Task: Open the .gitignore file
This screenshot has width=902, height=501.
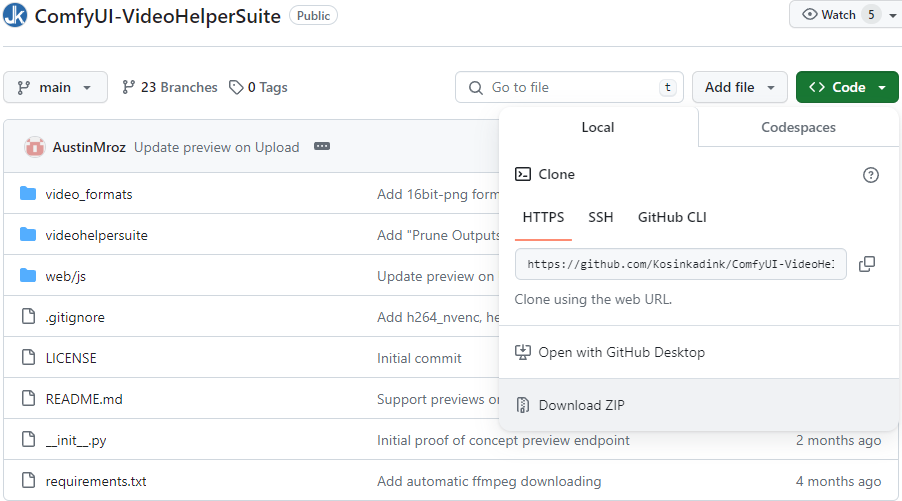Action: [75, 318]
